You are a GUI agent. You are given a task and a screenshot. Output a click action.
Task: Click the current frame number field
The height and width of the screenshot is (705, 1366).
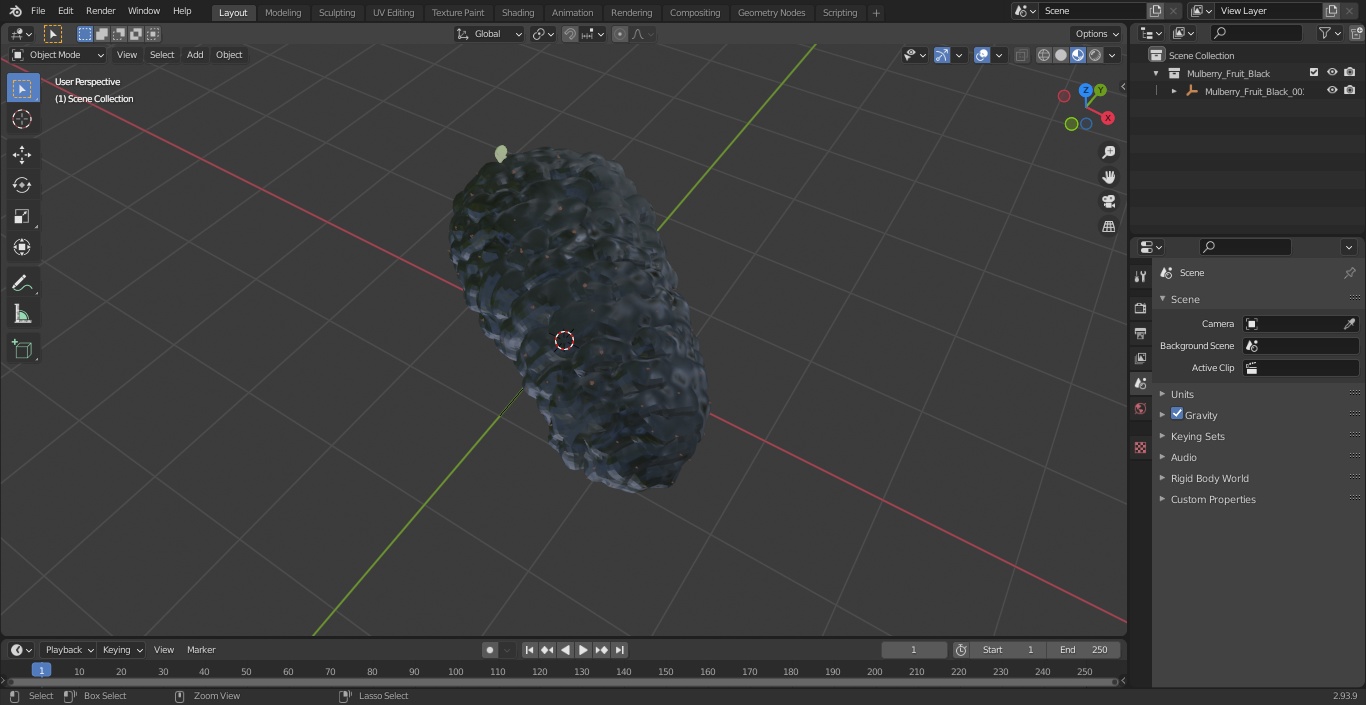click(x=913, y=650)
